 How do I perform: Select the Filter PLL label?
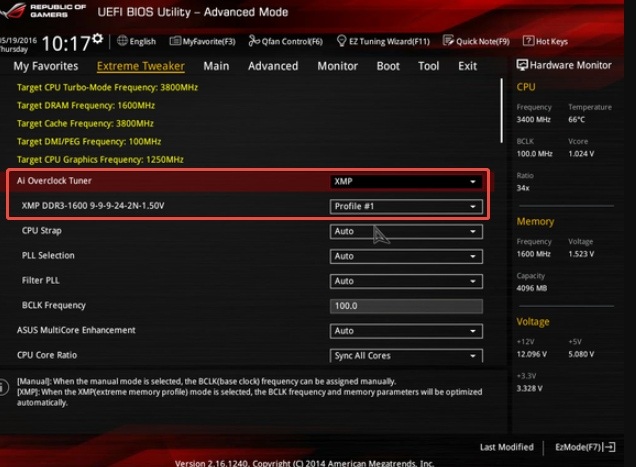[41, 280]
